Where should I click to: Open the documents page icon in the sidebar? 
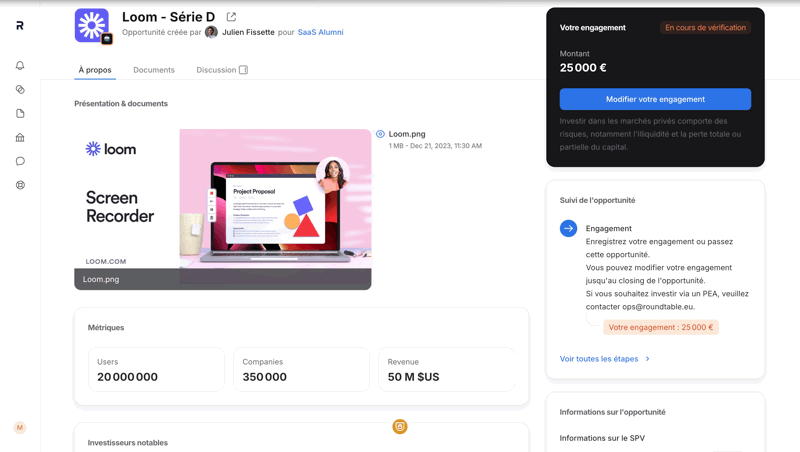20,113
